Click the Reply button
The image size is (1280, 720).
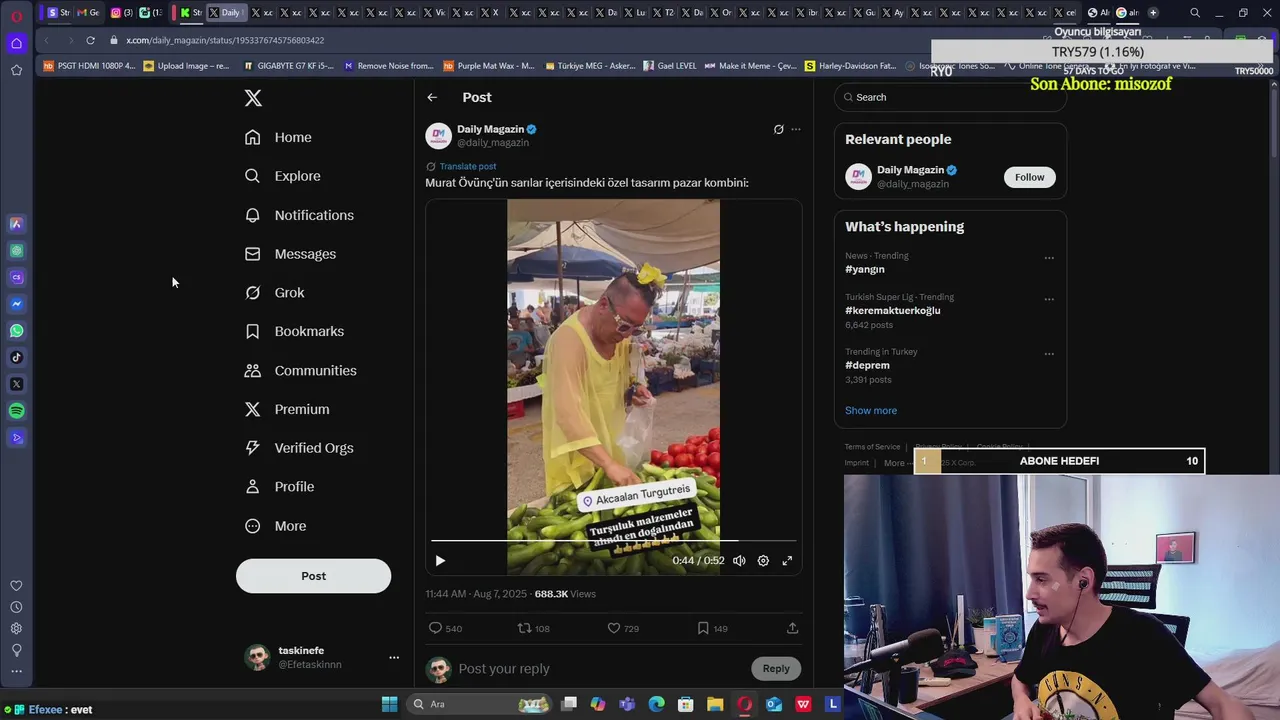(x=776, y=669)
